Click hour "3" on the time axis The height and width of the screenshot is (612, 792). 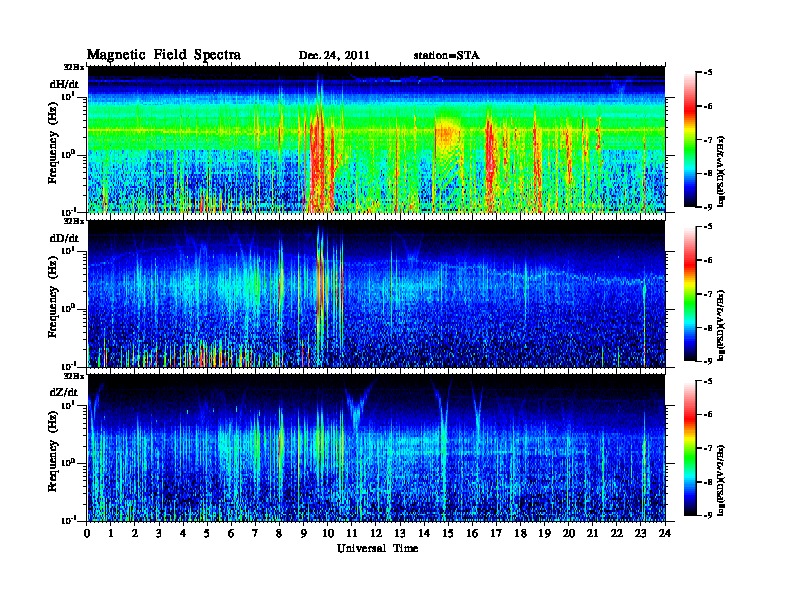pyautogui.click(x=159, y=534)
